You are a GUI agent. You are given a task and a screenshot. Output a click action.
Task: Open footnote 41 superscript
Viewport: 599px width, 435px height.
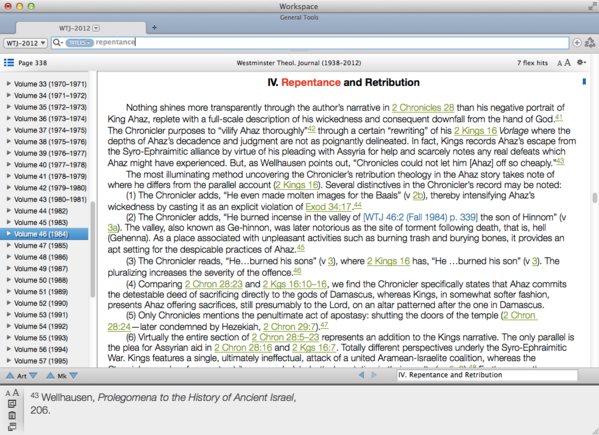[559, 117]
